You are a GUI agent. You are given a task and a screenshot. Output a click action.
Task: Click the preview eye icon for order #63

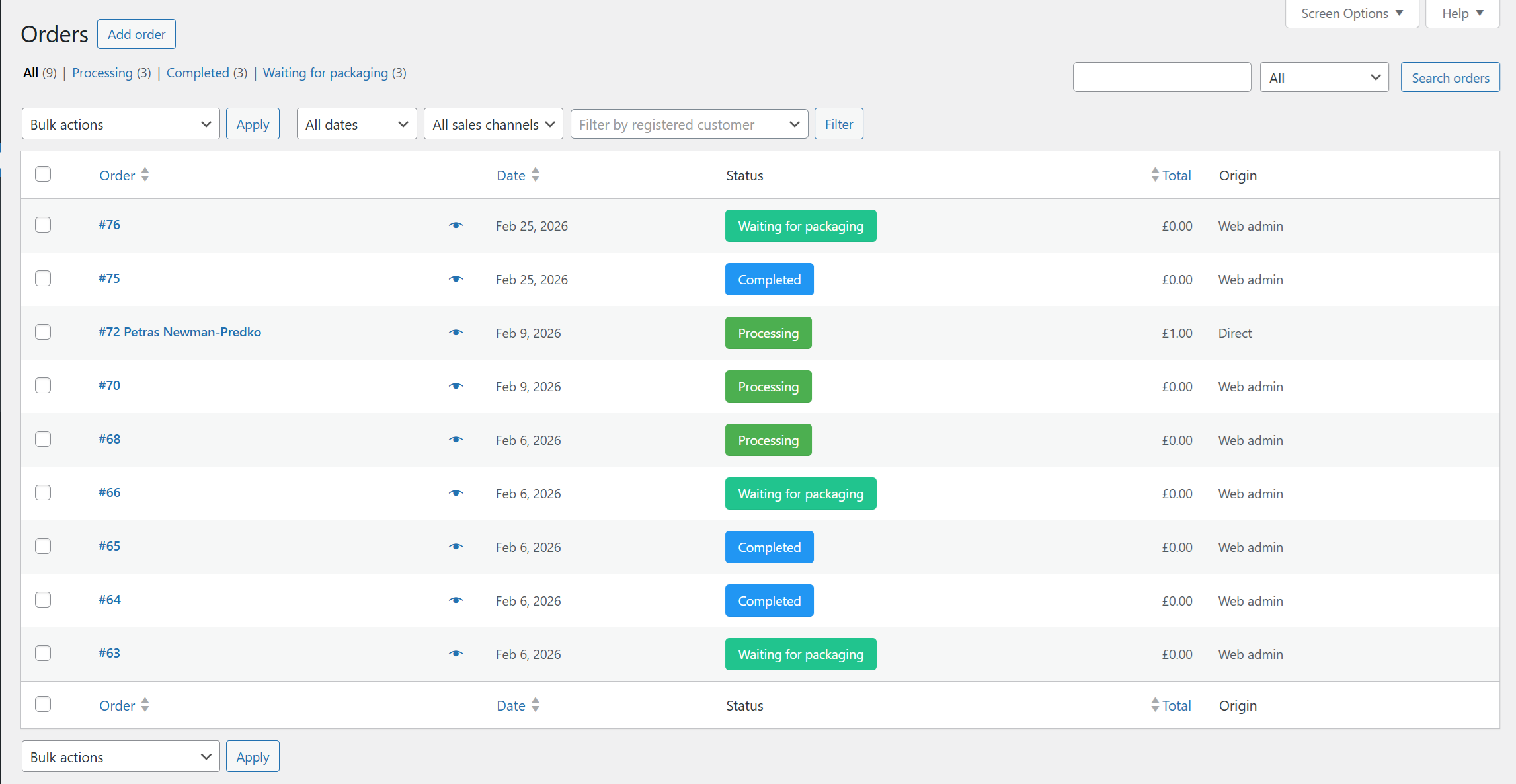[x=456, y=654]
